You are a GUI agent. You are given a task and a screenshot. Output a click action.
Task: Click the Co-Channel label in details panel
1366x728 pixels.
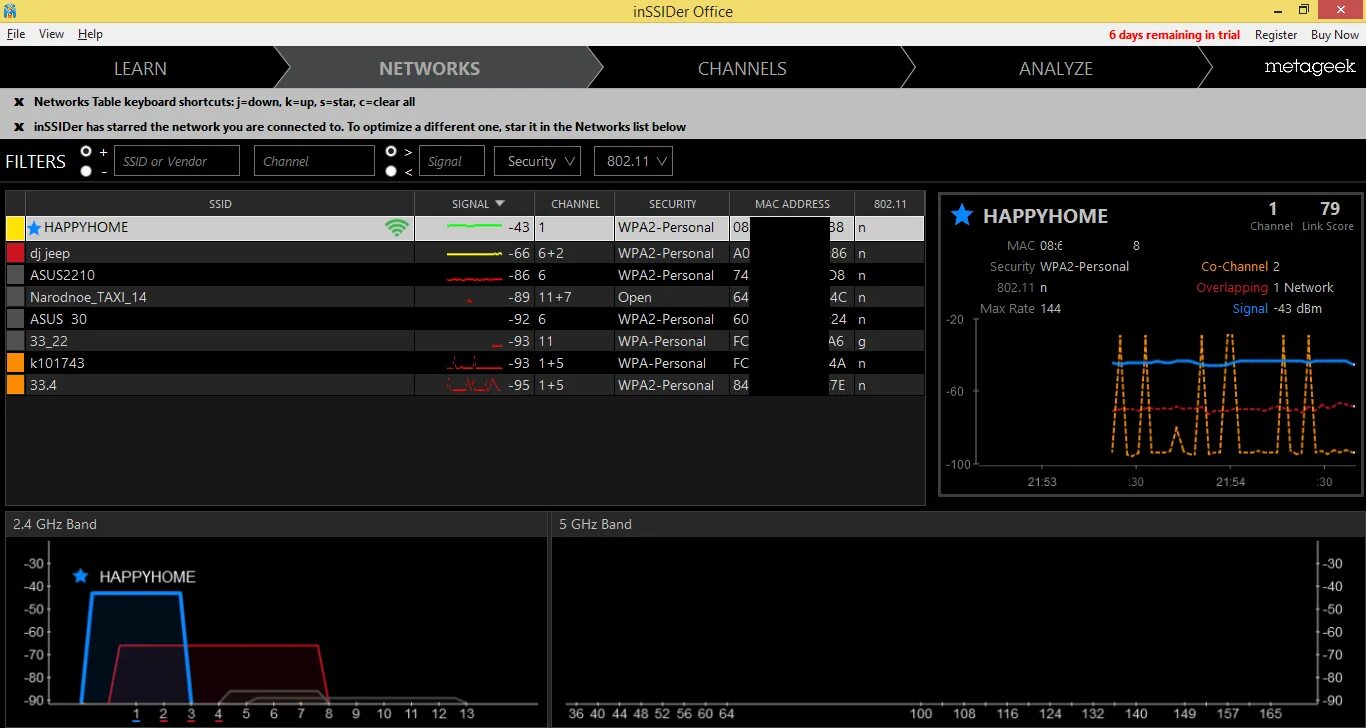(x=1233, y=267)
